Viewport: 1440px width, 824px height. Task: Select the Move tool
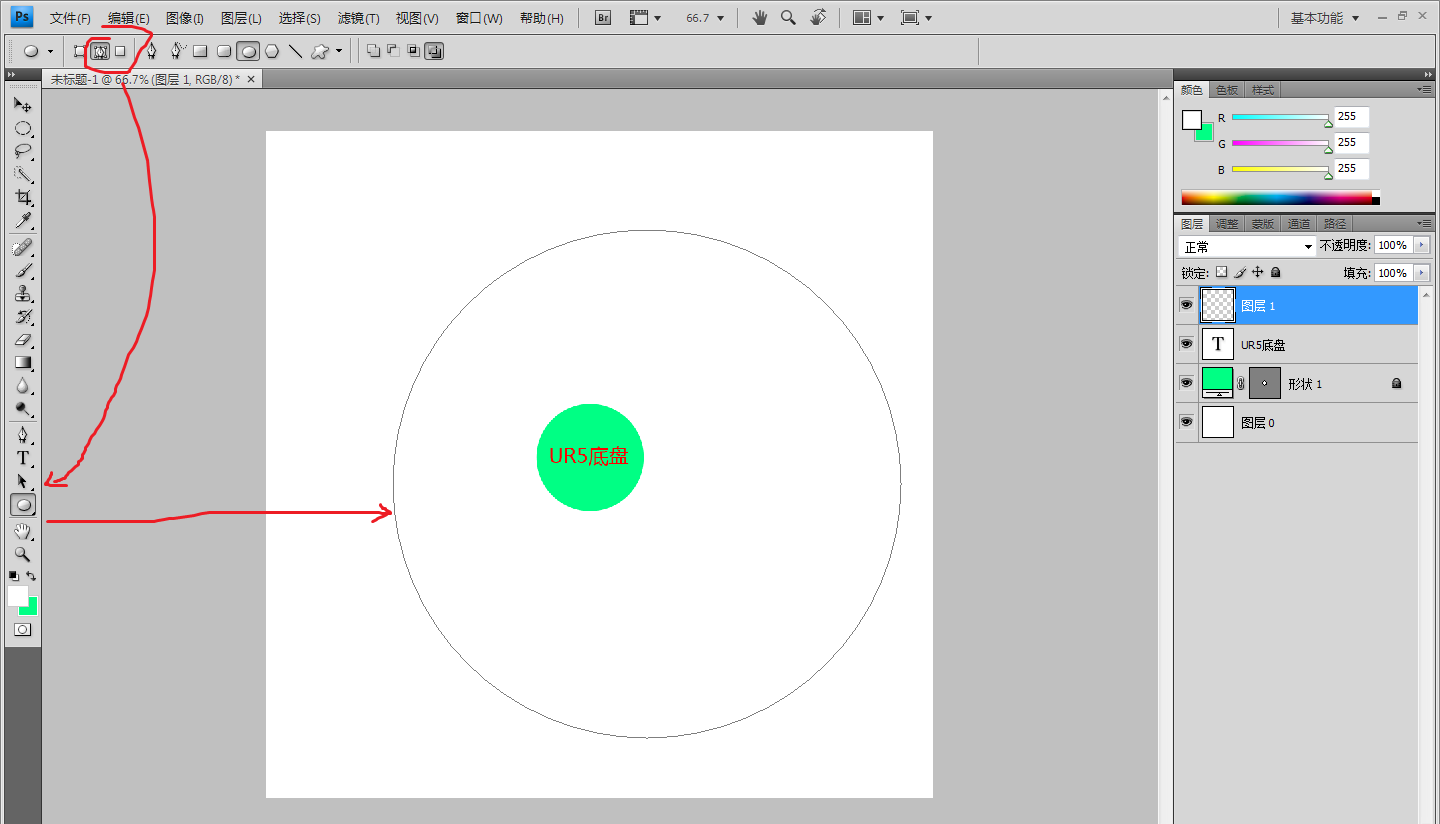(23, 104)
